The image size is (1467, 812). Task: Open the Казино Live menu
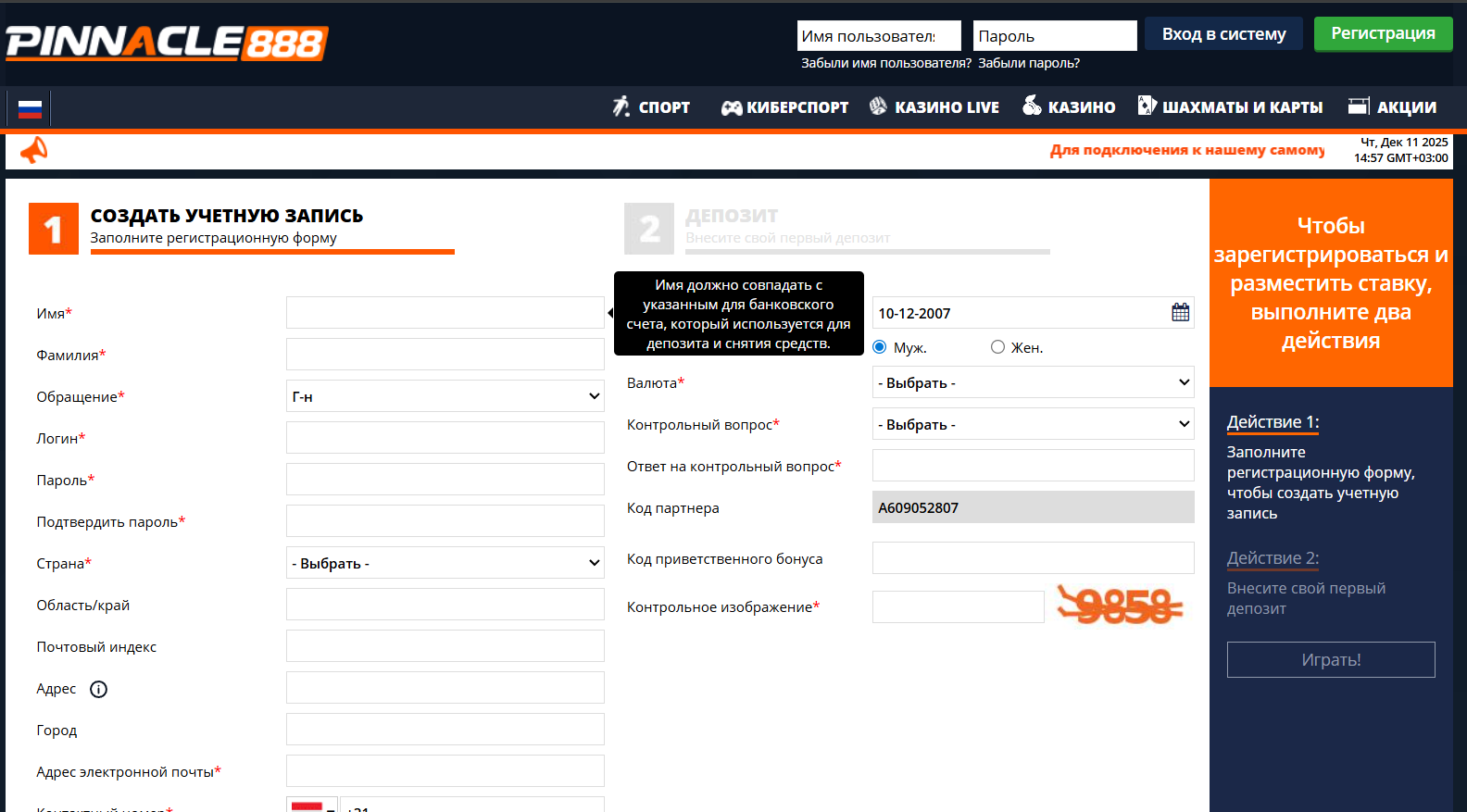(934, 107)
